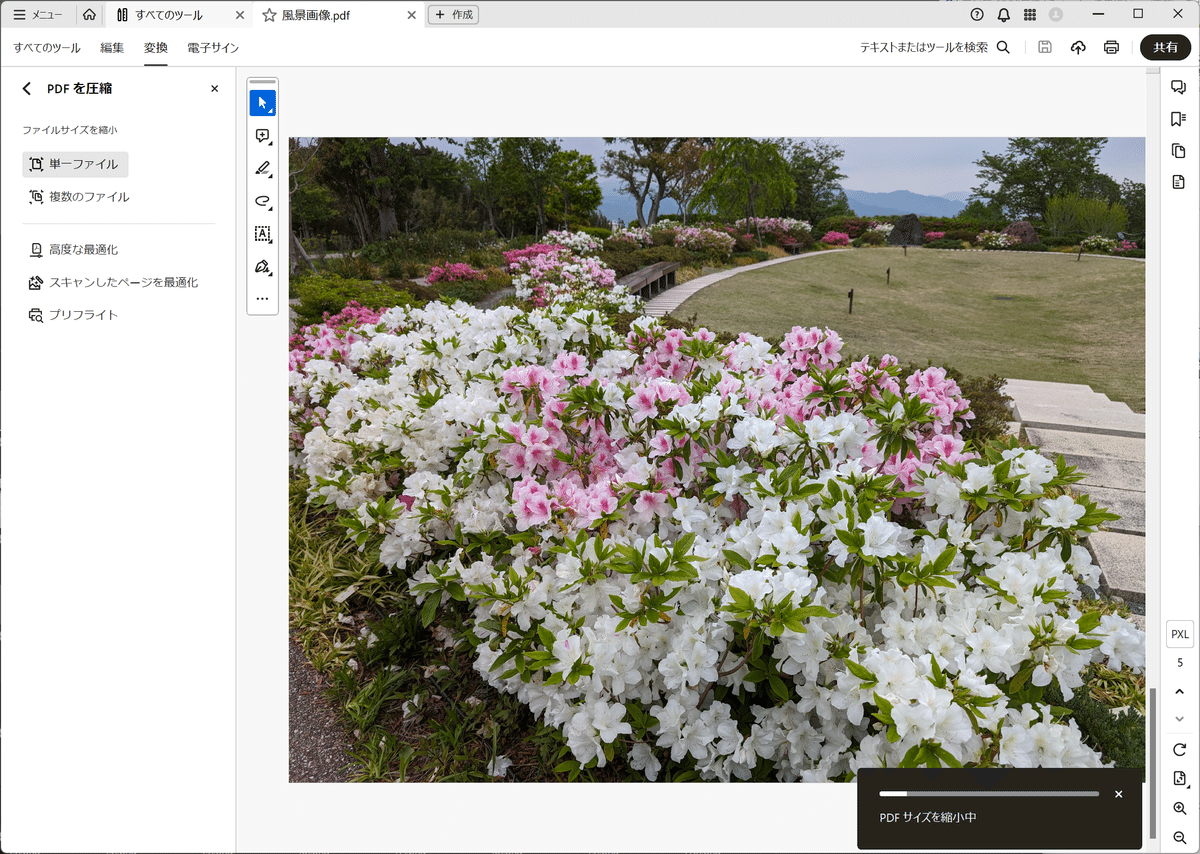Click the compression progress bar

point(989,794)
